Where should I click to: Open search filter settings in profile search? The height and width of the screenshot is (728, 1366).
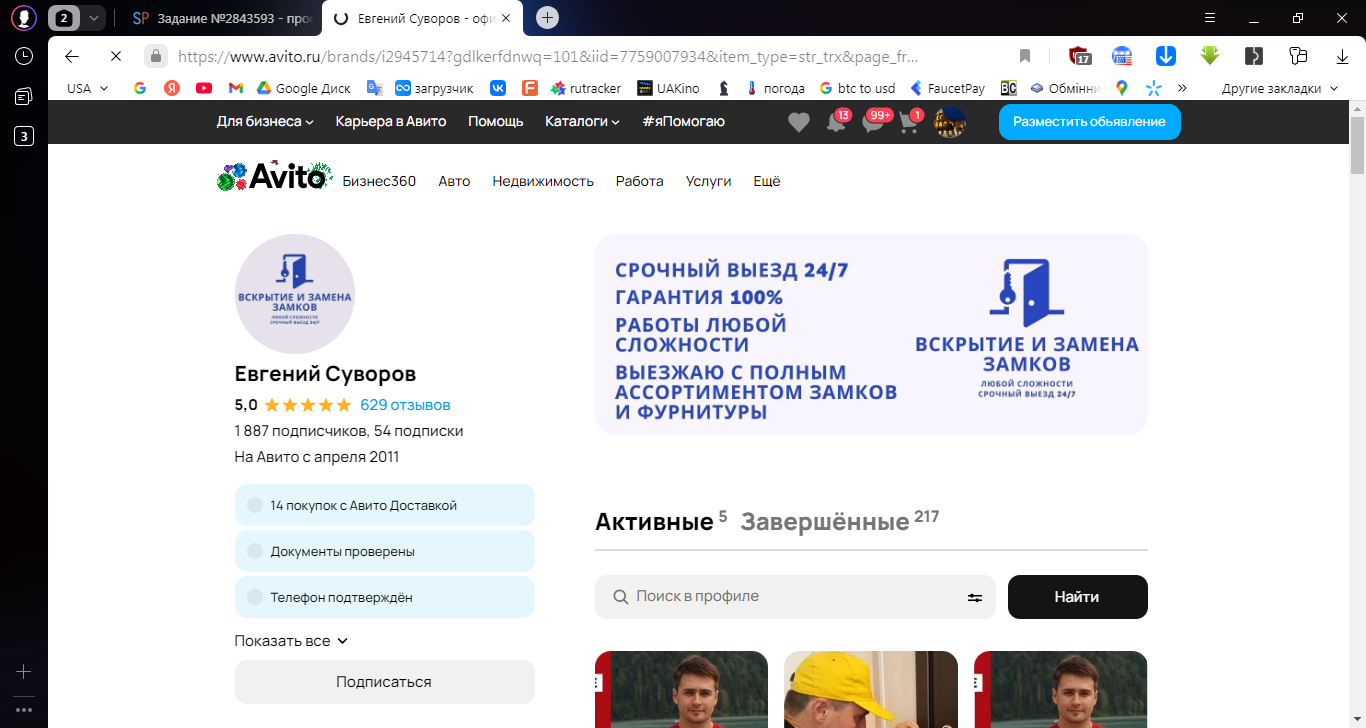tap(975, 598)
